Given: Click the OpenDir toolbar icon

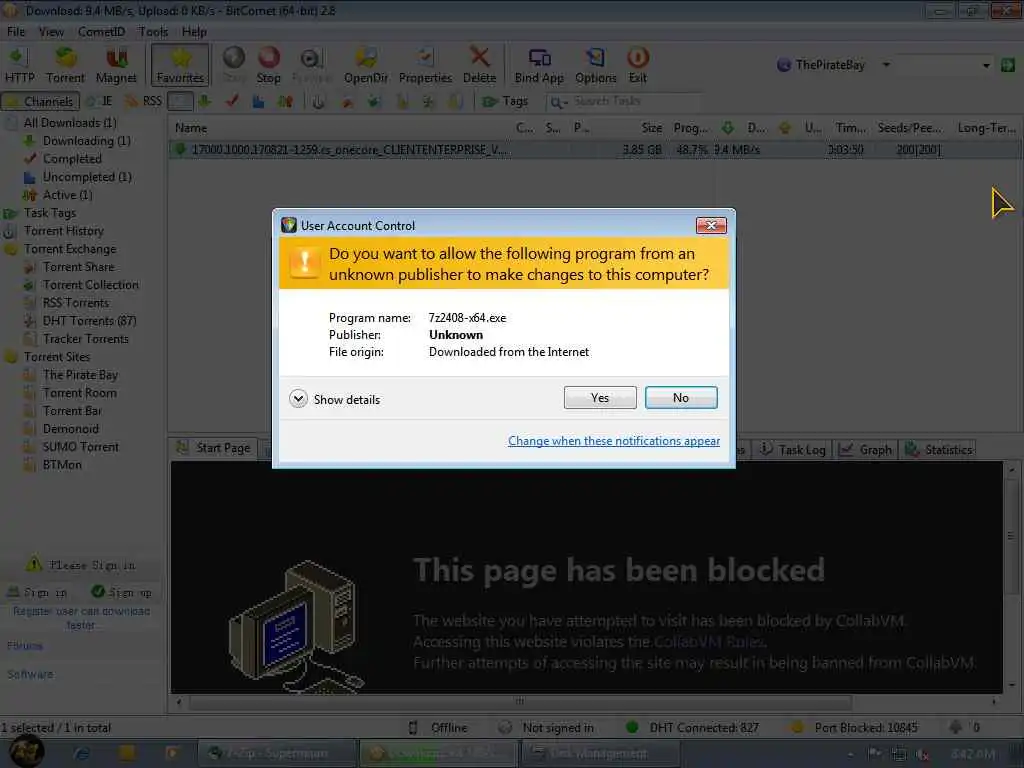Looking at the screenshot, I should pos(366,65).
